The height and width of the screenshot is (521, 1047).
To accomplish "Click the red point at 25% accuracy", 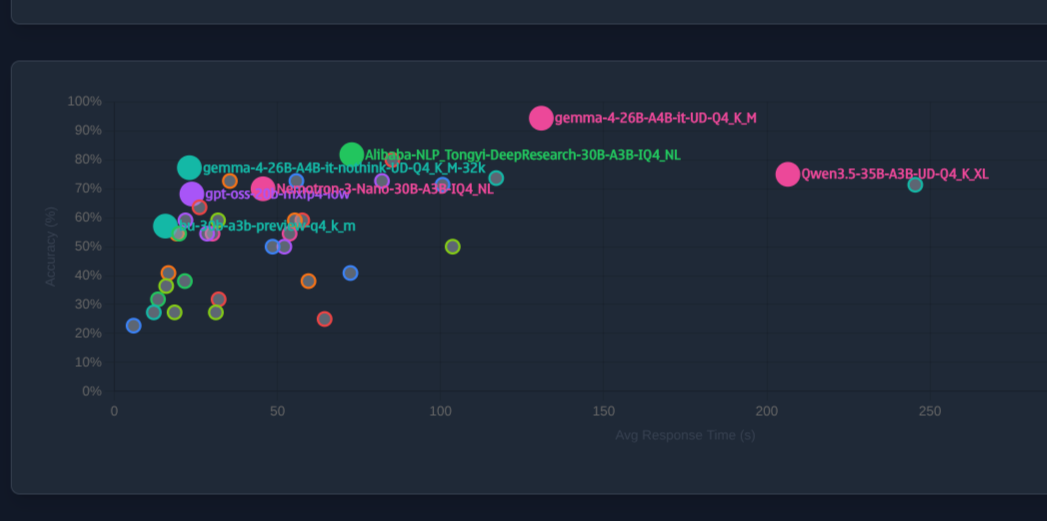I will (324, 319).
